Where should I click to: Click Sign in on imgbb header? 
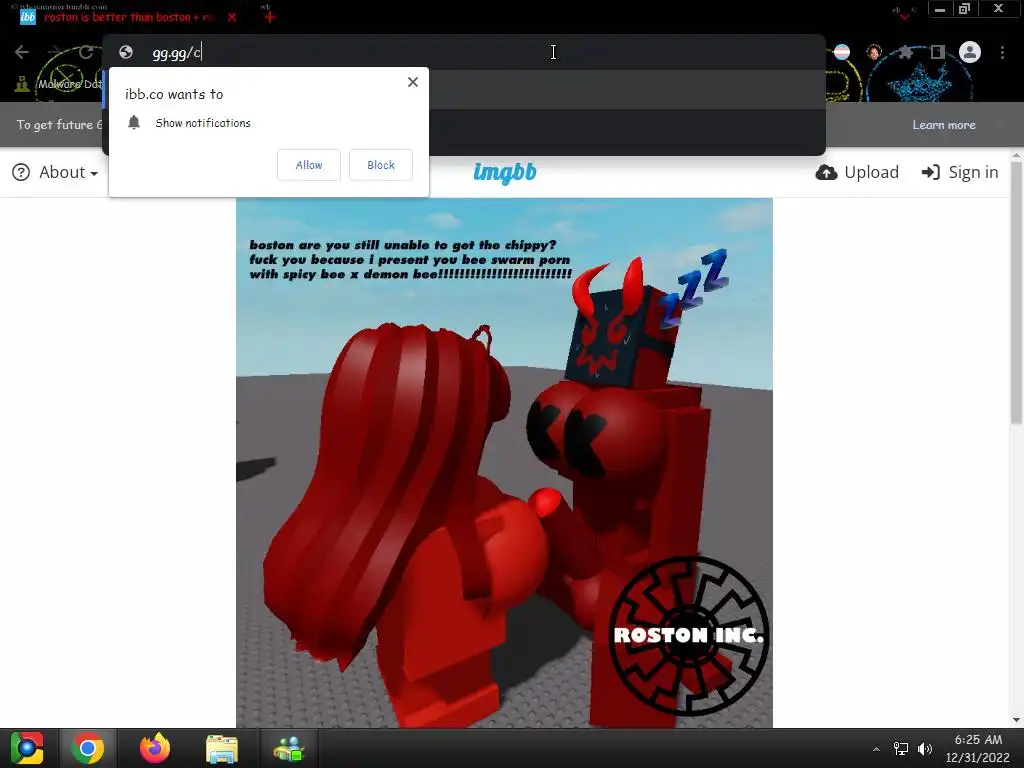pos(959,172)
